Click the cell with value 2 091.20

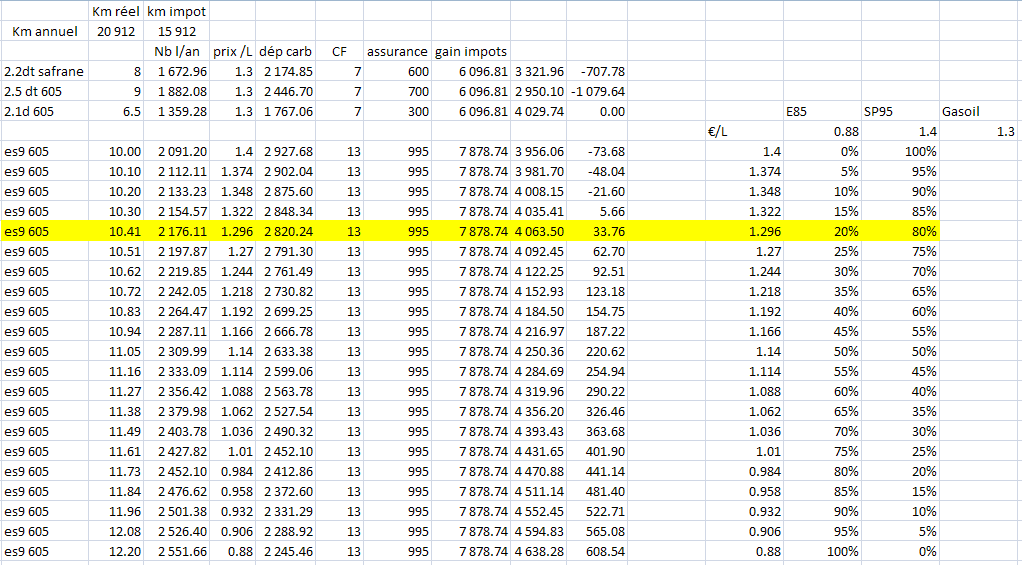[177, 152]
